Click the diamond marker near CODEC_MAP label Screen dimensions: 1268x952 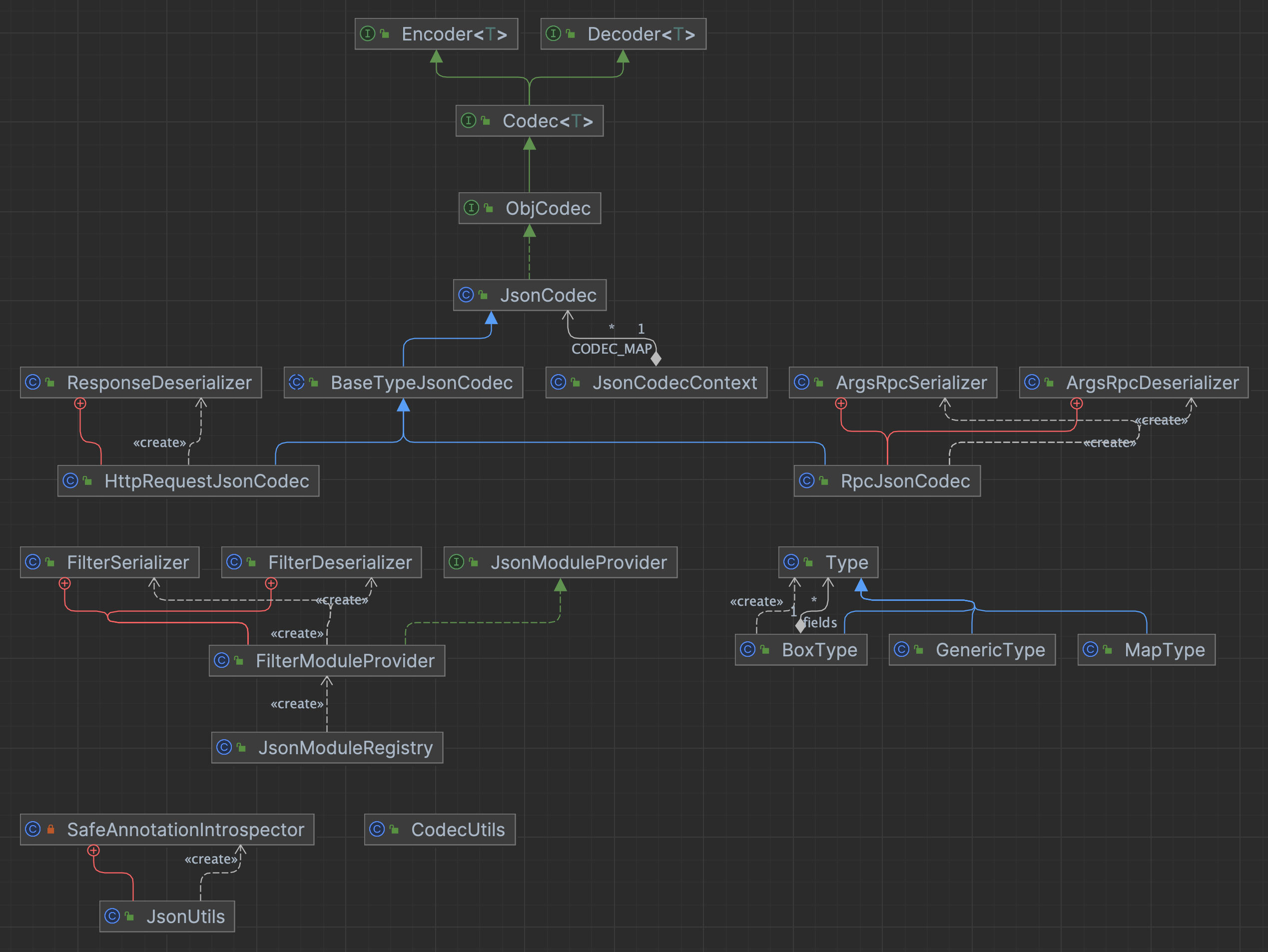coord(656,359)
